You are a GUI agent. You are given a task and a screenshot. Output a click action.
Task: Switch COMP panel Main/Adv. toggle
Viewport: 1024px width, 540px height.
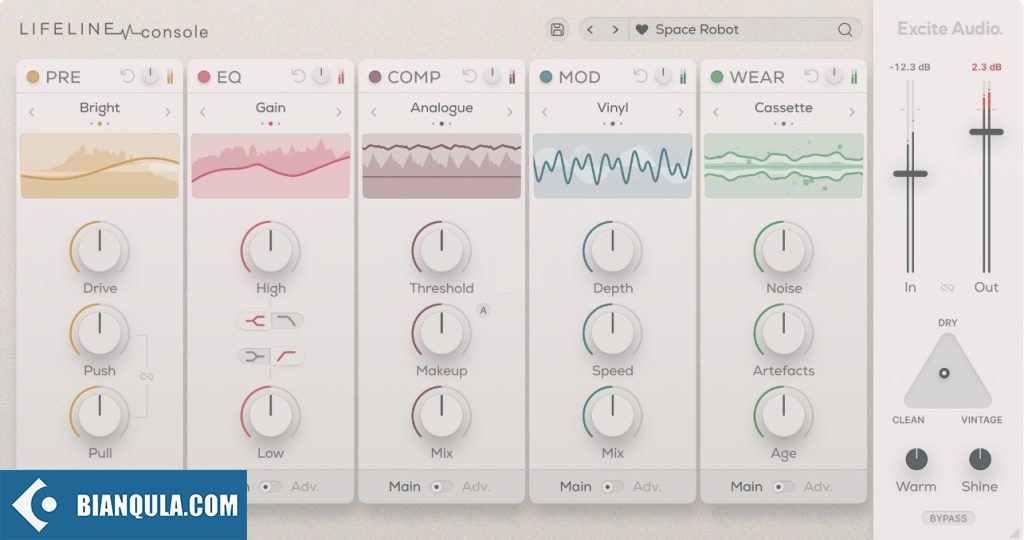441,486
